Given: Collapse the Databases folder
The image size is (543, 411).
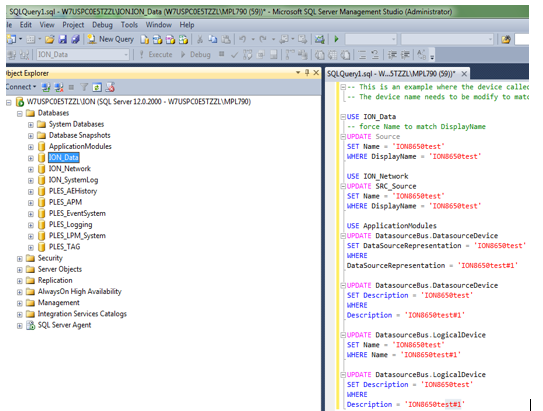Looking at the screenshot, I should coord(20,114).
